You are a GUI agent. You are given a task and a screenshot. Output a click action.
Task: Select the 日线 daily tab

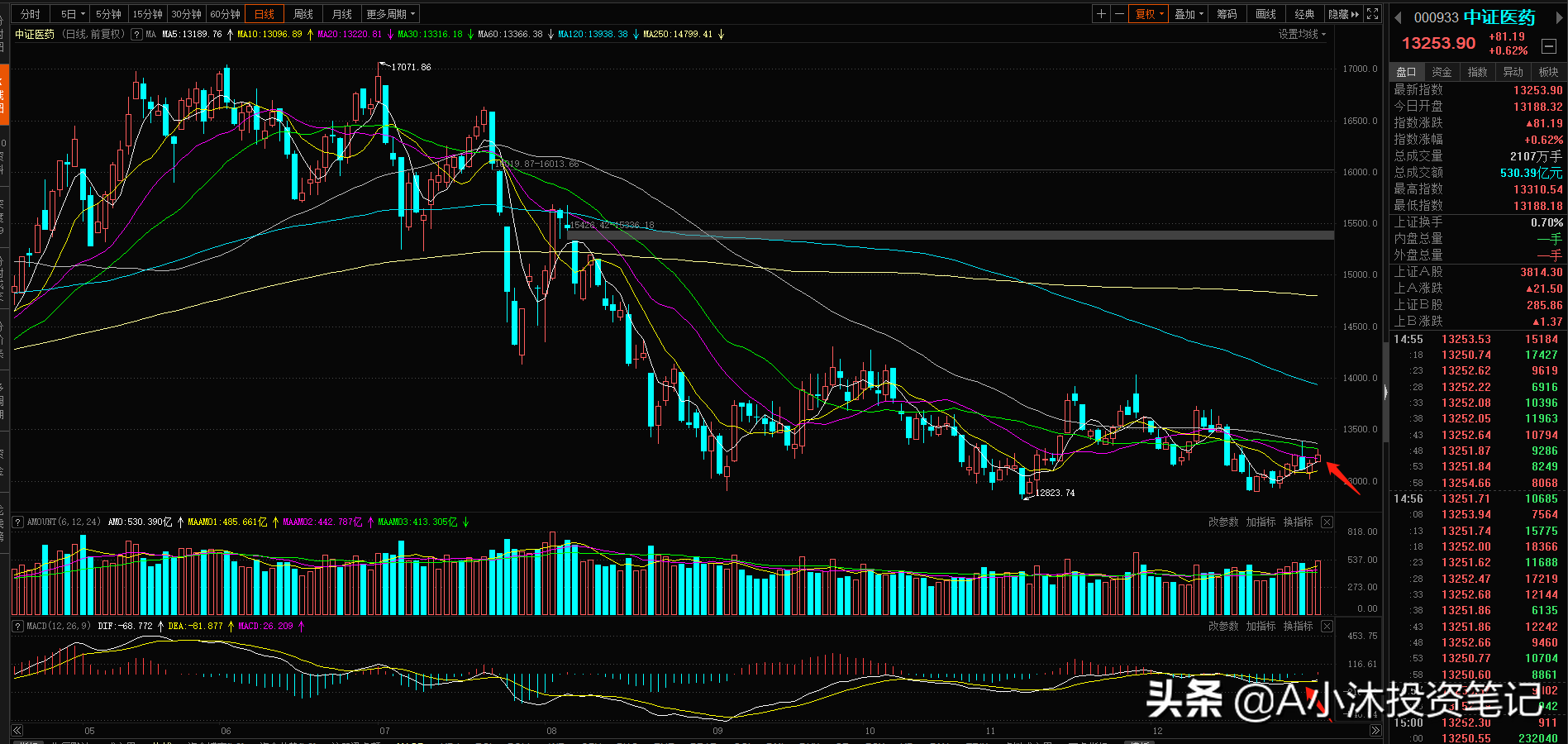pyautogui.click(x=265, y=14)
